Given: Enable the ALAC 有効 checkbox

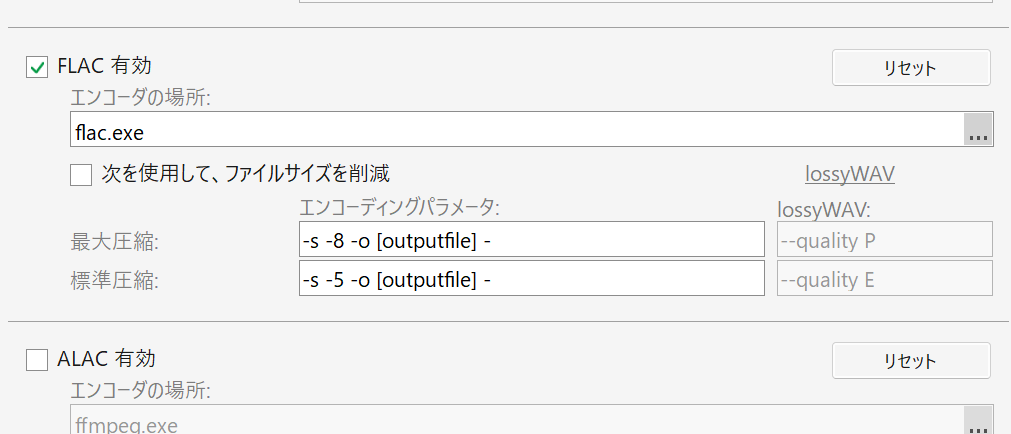Looking at the screenshot, I should click(38, 359).
